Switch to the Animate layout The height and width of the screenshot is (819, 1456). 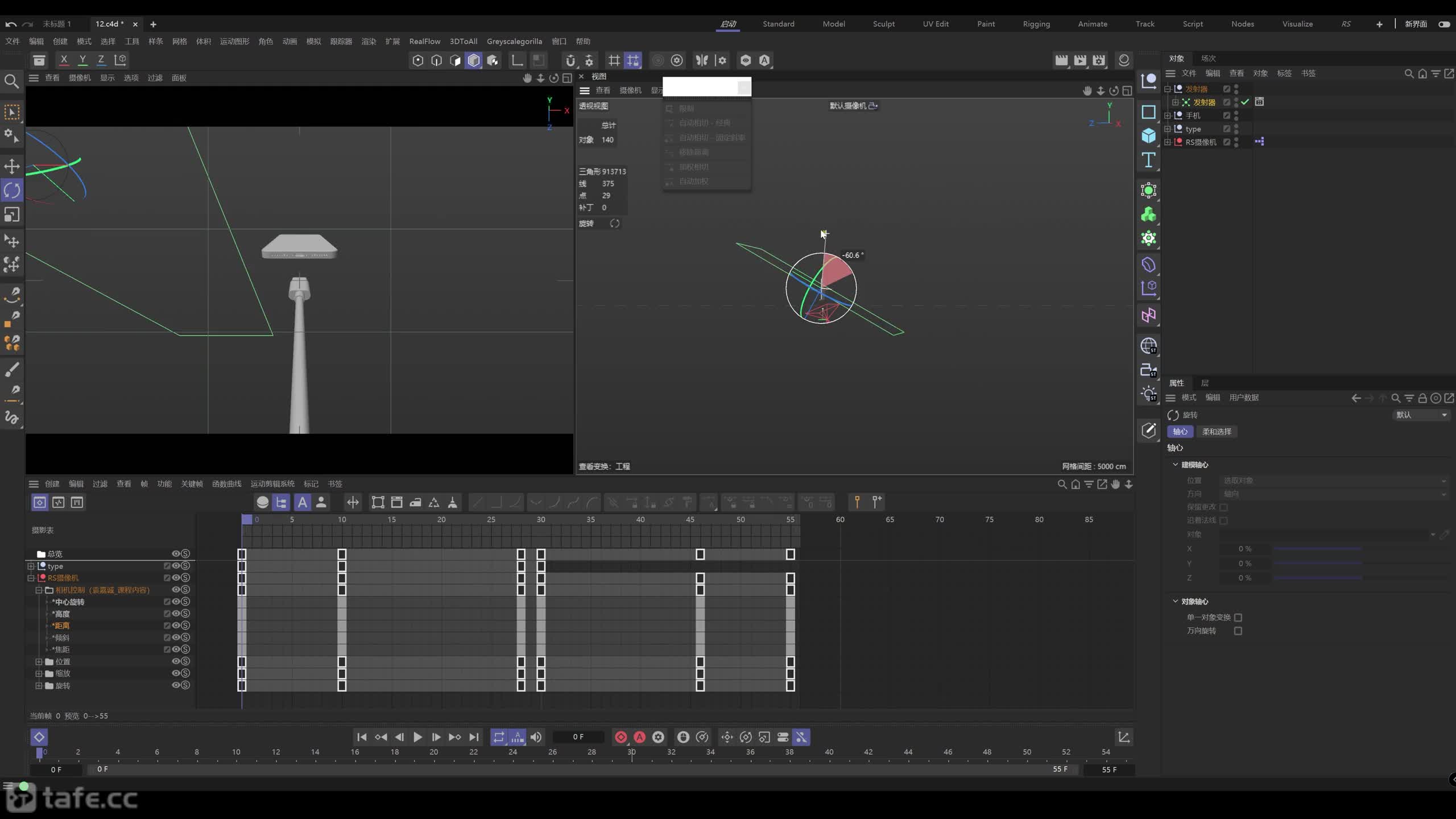1093,24
